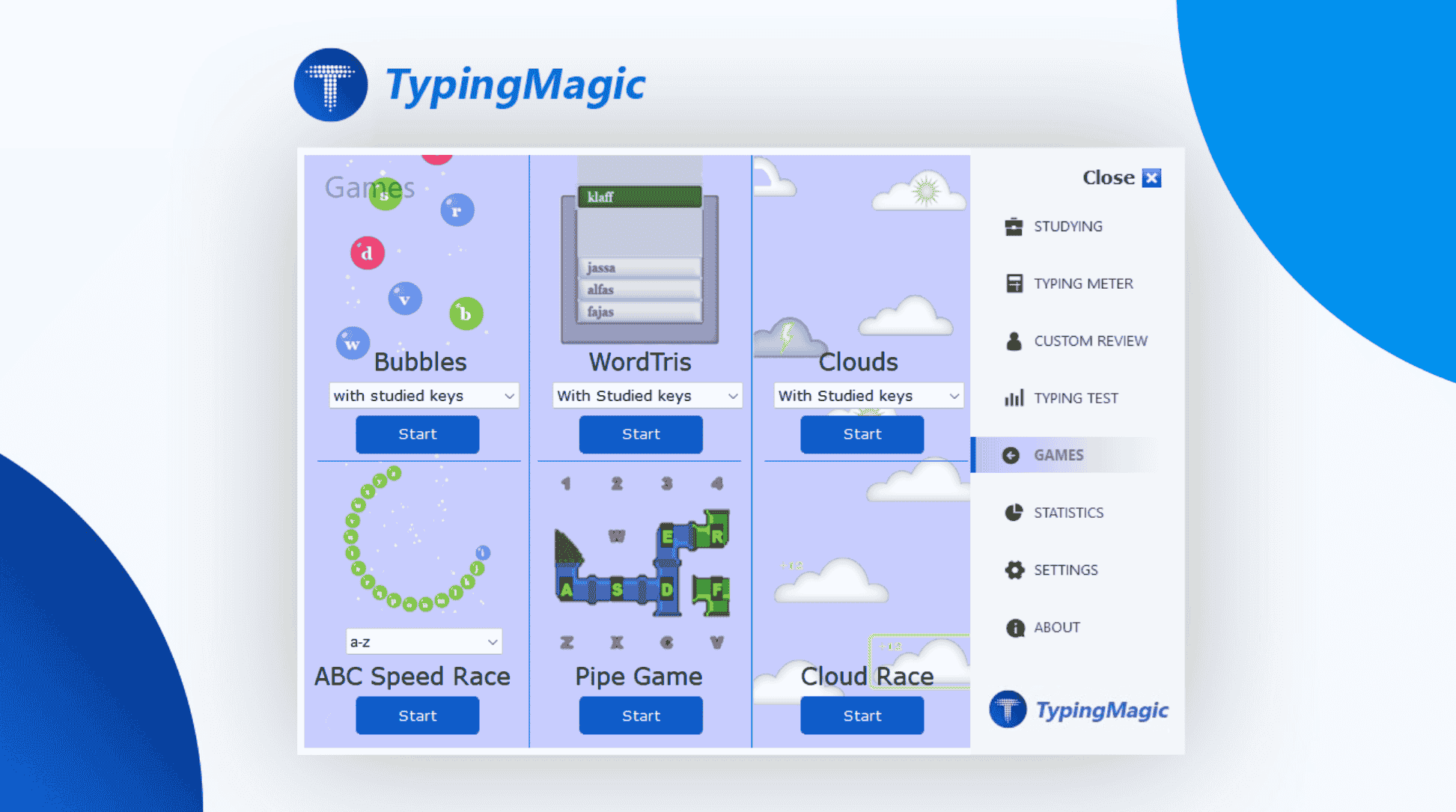This screenshot has width=1456, height=812.
Task: Open the a-z dropdown under ABC Speed Race
Action: 424,641
